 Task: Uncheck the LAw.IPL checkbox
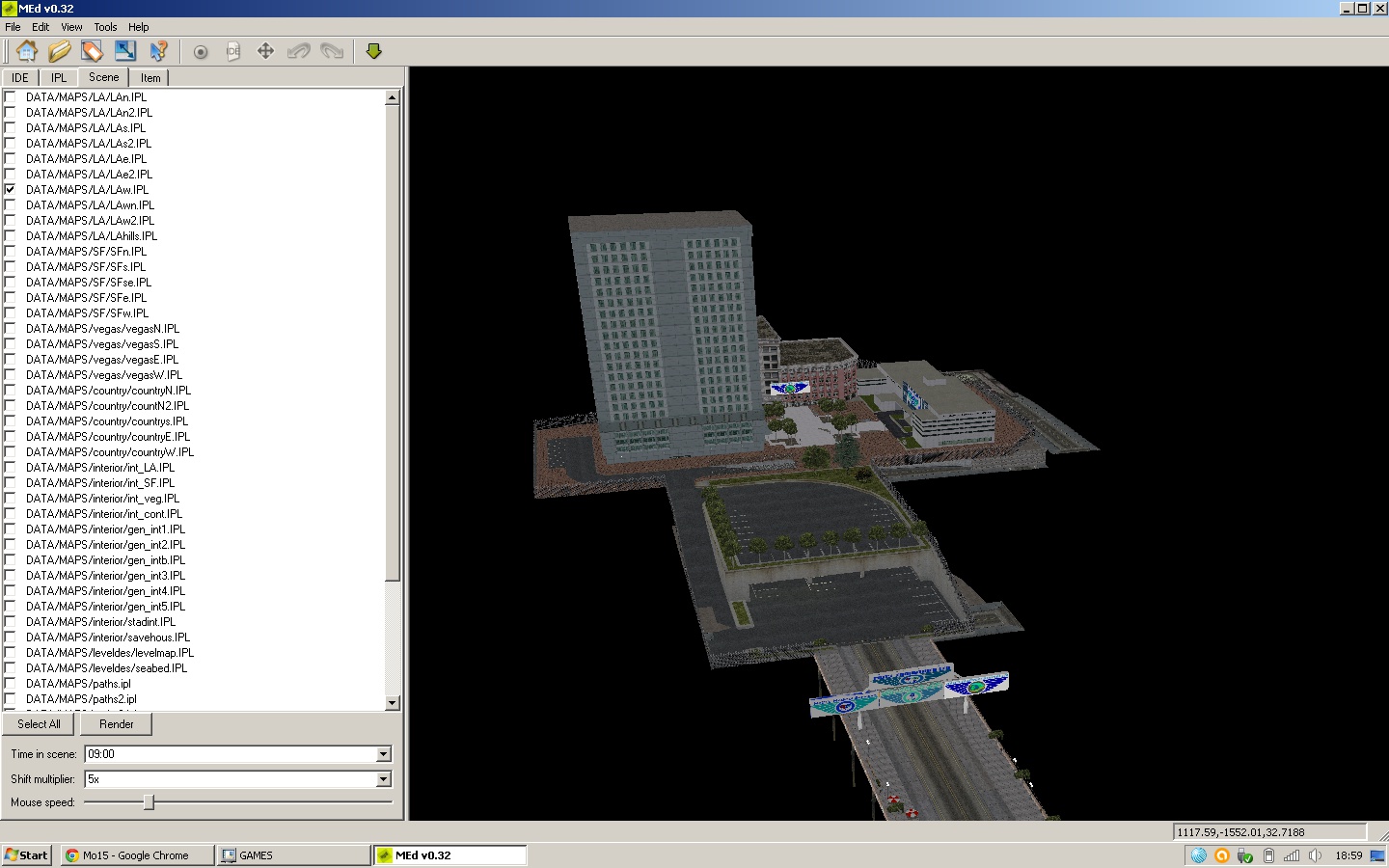11,190
